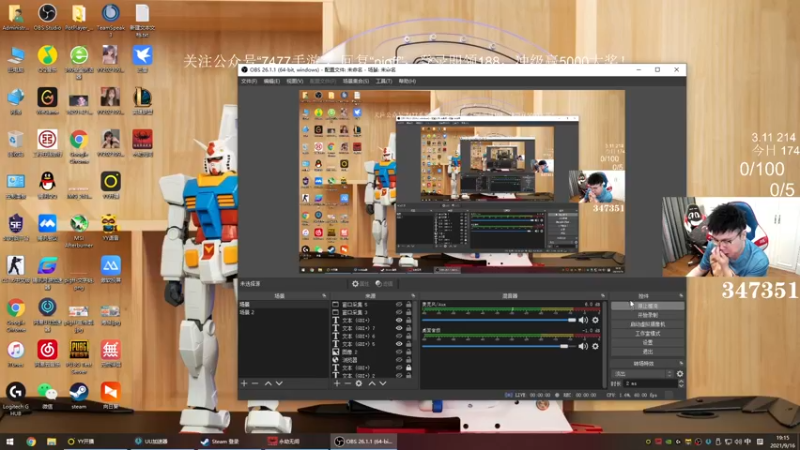The height and width of the screenshot is (450, 800).
Task: Undock the 混音器 panel using its header icon
Action: pyautogui.click(x=603, y=296)
